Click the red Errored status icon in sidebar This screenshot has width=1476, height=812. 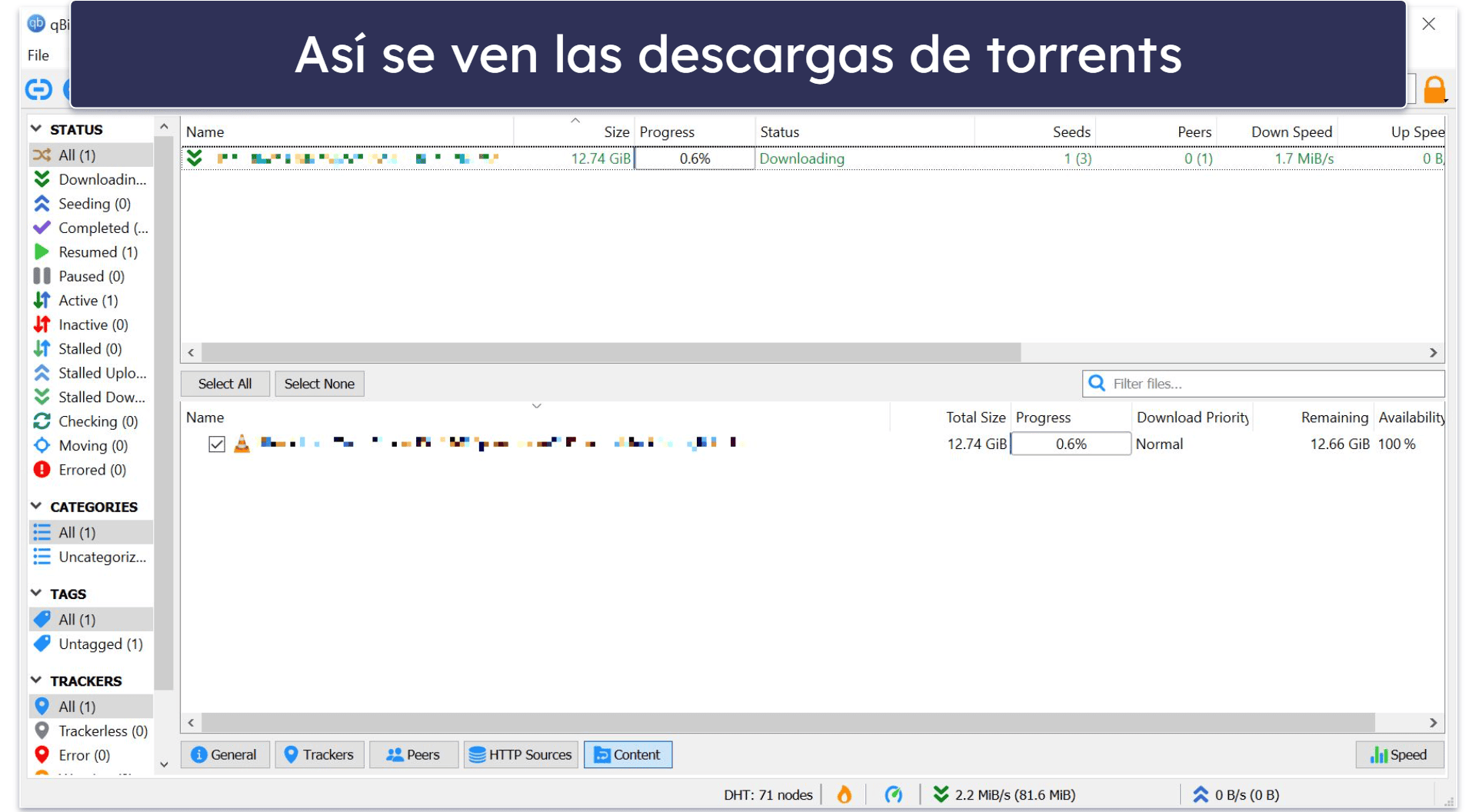[42, 470]
